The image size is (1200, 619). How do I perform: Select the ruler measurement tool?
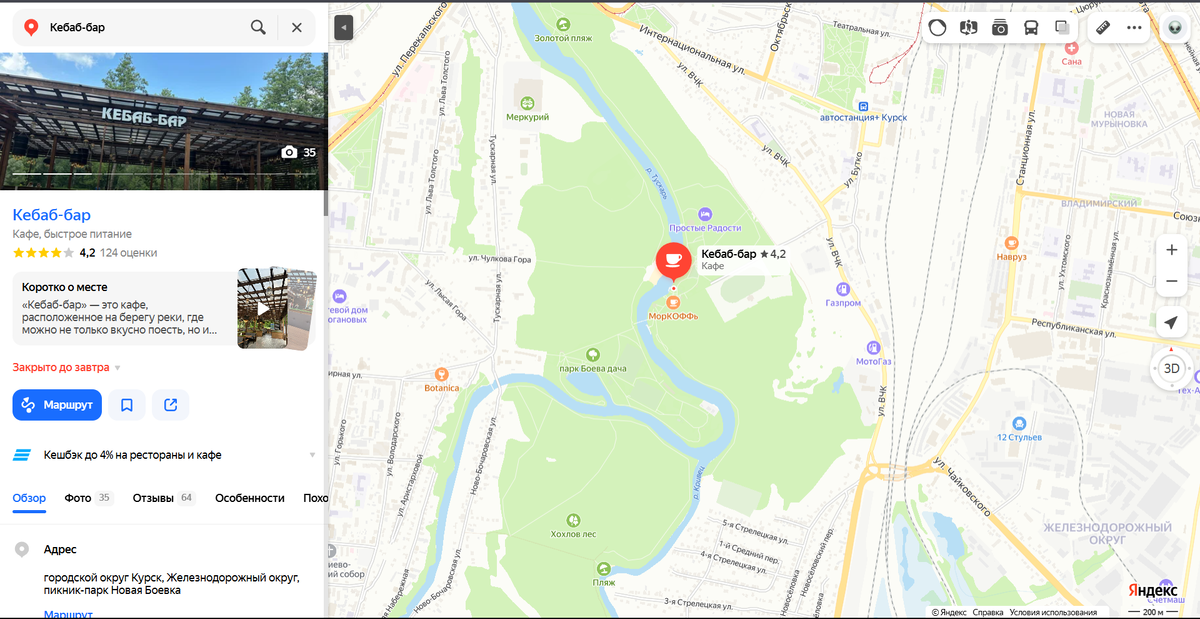coord(1103,28)
